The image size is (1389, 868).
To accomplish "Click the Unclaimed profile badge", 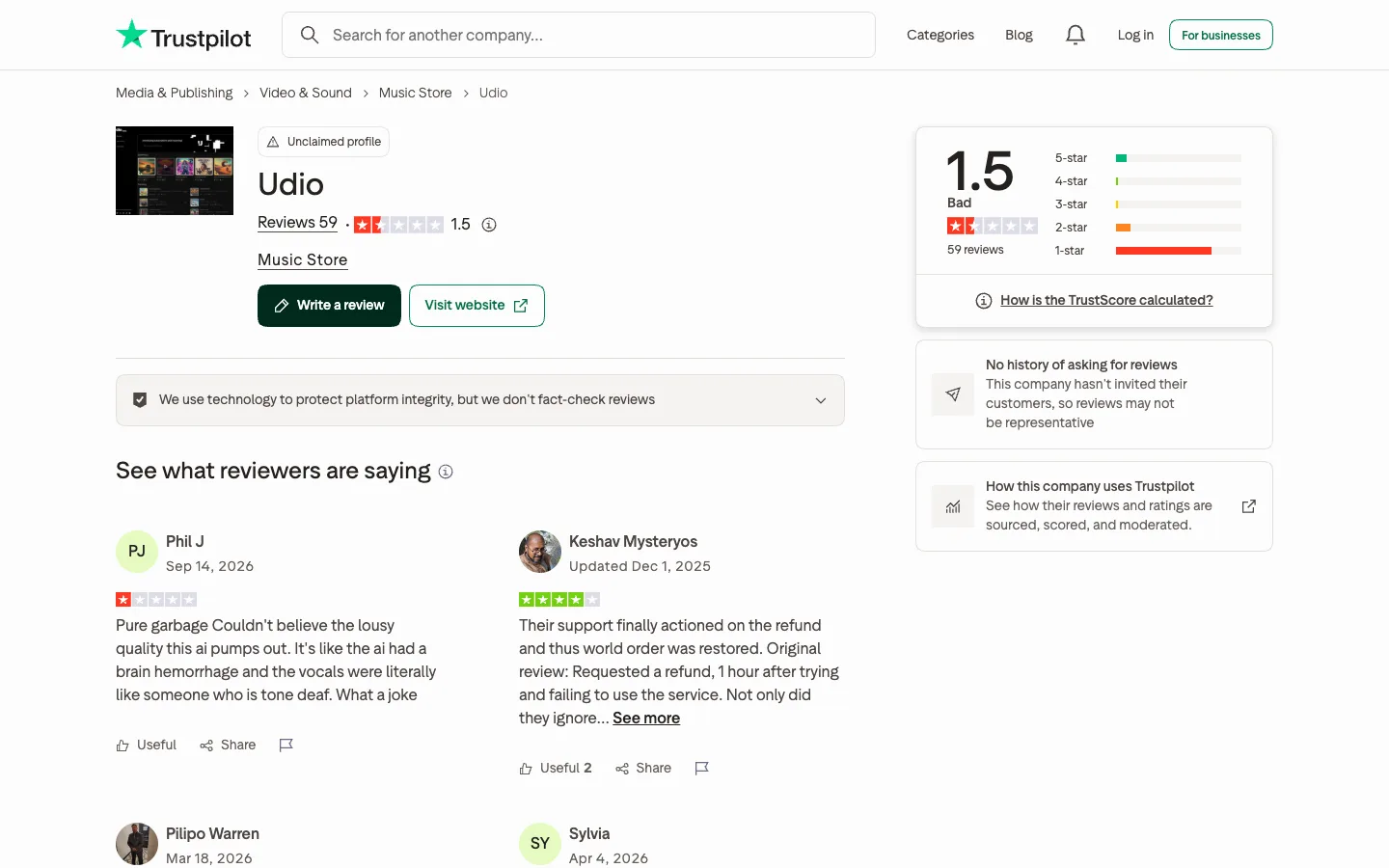I will (323, 142).
